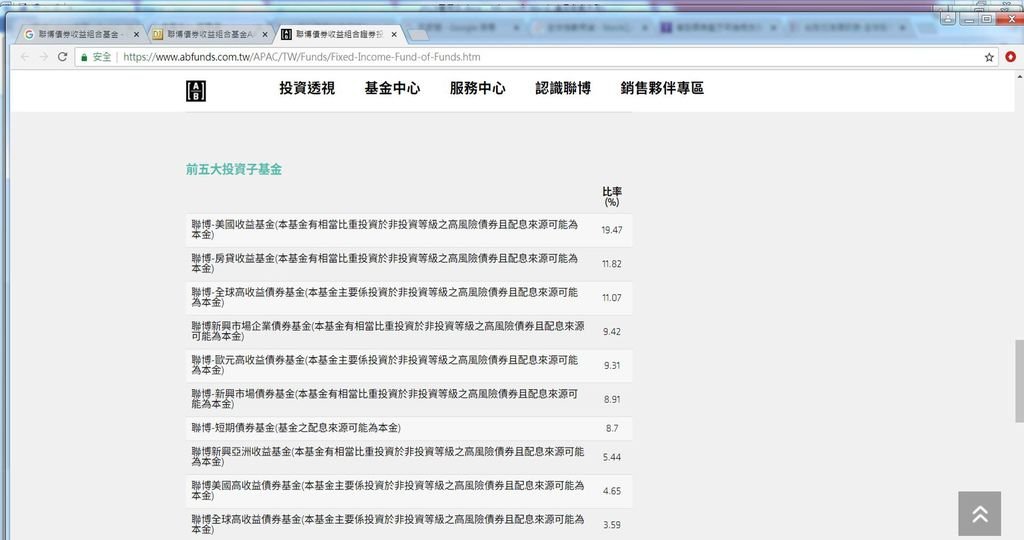
Task: Select the 聯博新興市場企業債券基金 row
Action: (409, 332)
